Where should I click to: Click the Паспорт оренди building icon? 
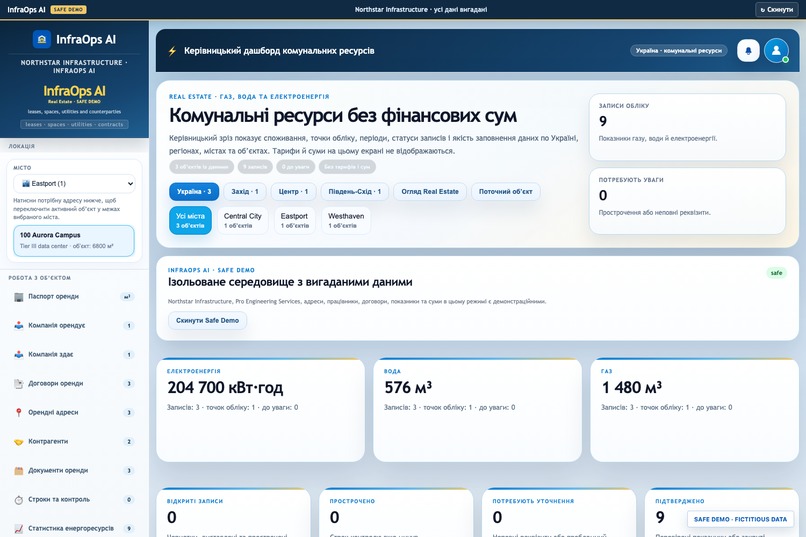pyautogui.click(x=19, y=297)
